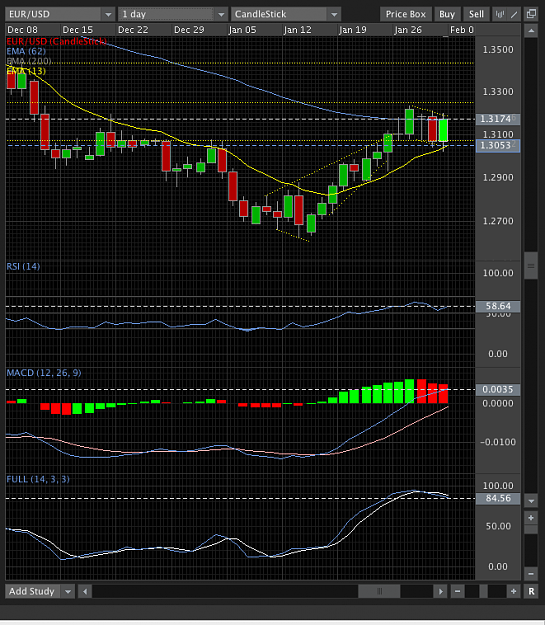Click the FULL (14, 3, 3) study label
The width and height of the screenshot is (545, 625).
point(38,479)
